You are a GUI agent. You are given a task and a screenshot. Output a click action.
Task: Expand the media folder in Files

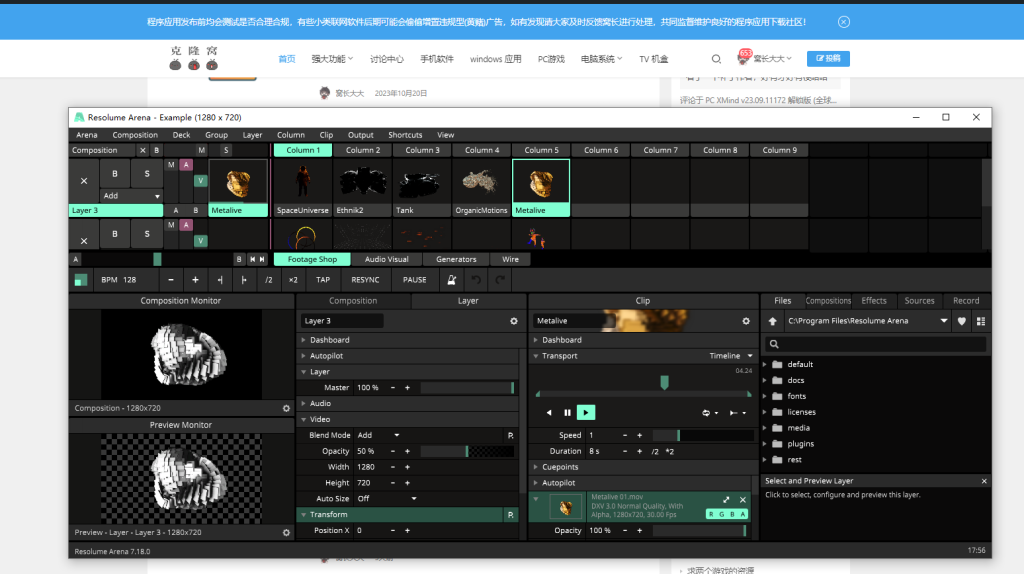point(765,428)
